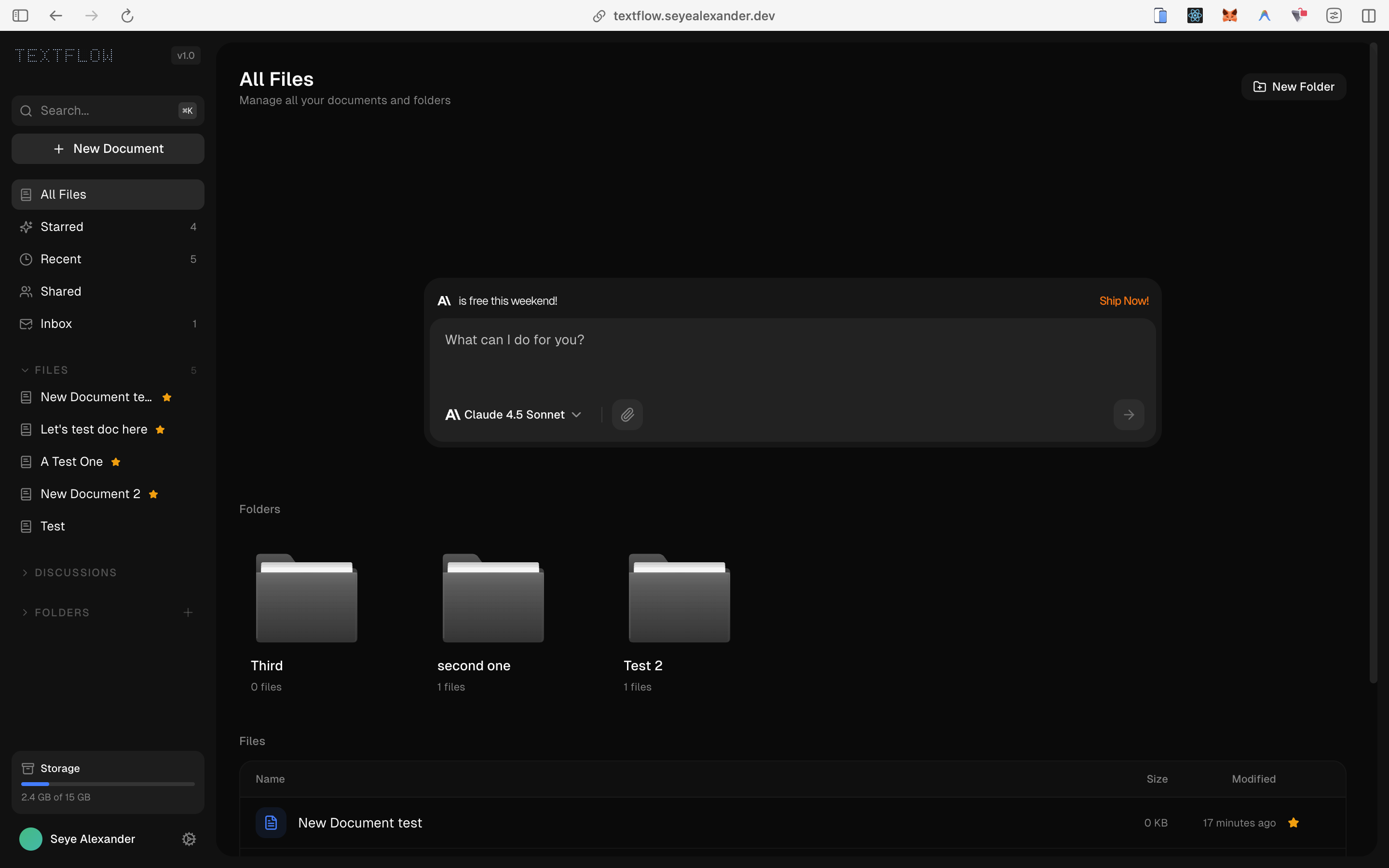This screenshot has height=868, width=1389.
Task: Open the Shared files section
Action: (61, 291)
